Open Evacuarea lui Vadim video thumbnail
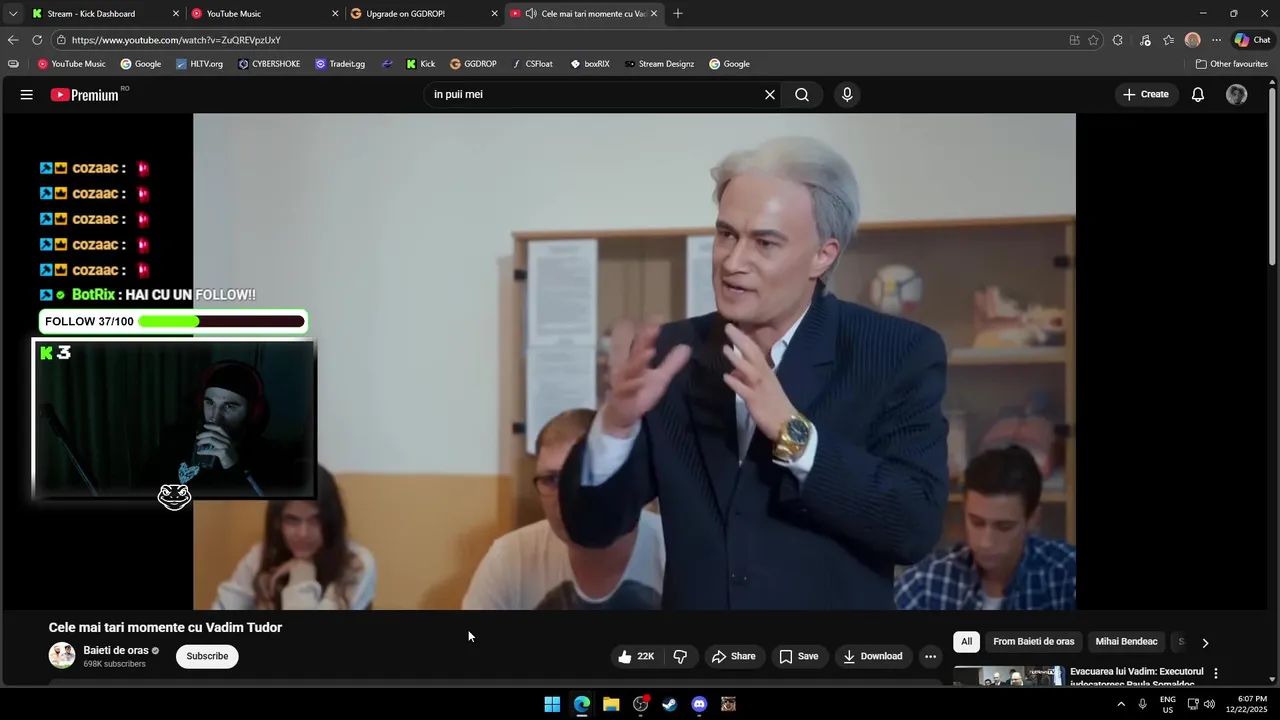This screenshot has width=1280, height=720. click(1008, 676)
